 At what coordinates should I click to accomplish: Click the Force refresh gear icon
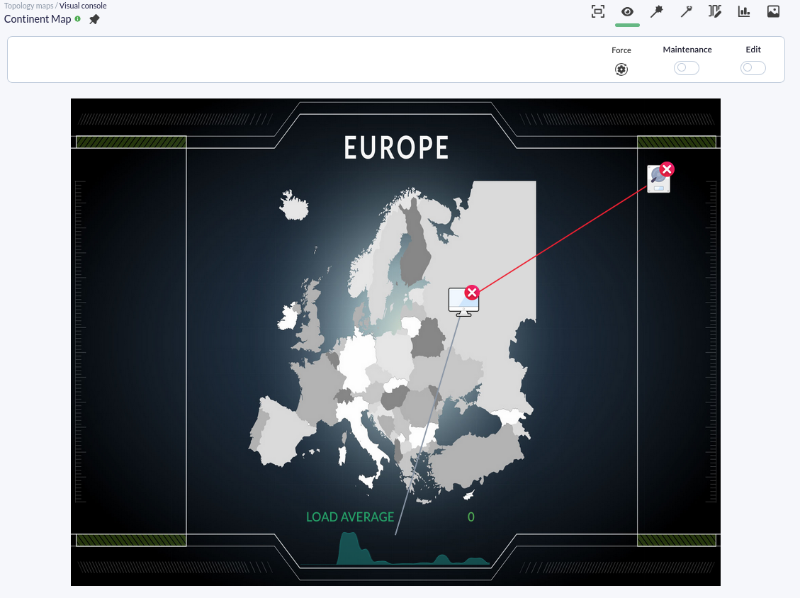click(x=621, y=69)
